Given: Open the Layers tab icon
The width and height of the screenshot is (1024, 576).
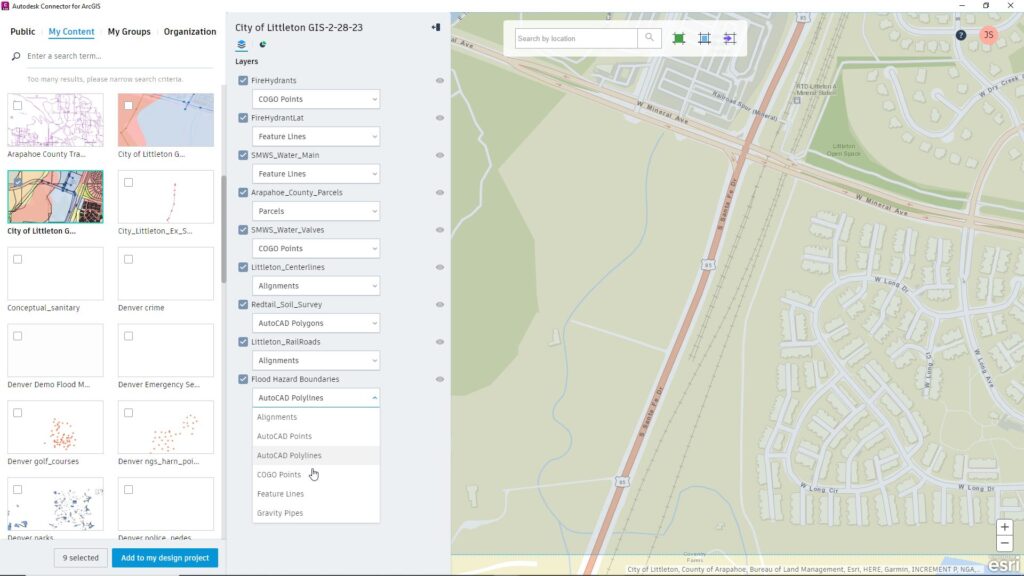Looking at the screenshot, I should coord(242,44).
